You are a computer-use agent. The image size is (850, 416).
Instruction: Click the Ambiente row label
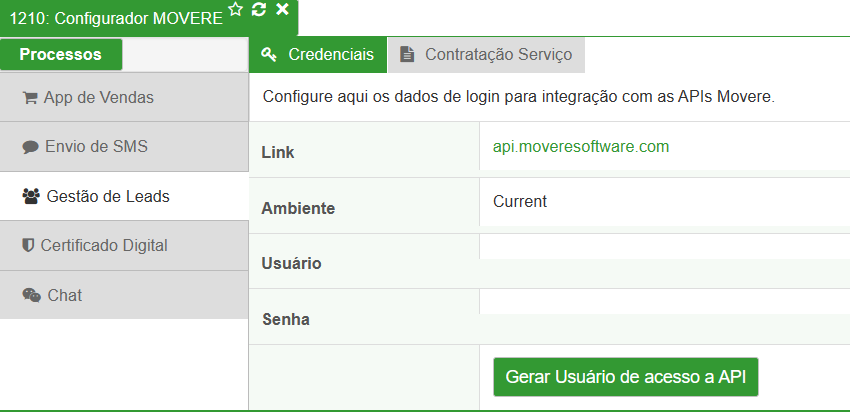click(298, 208)
